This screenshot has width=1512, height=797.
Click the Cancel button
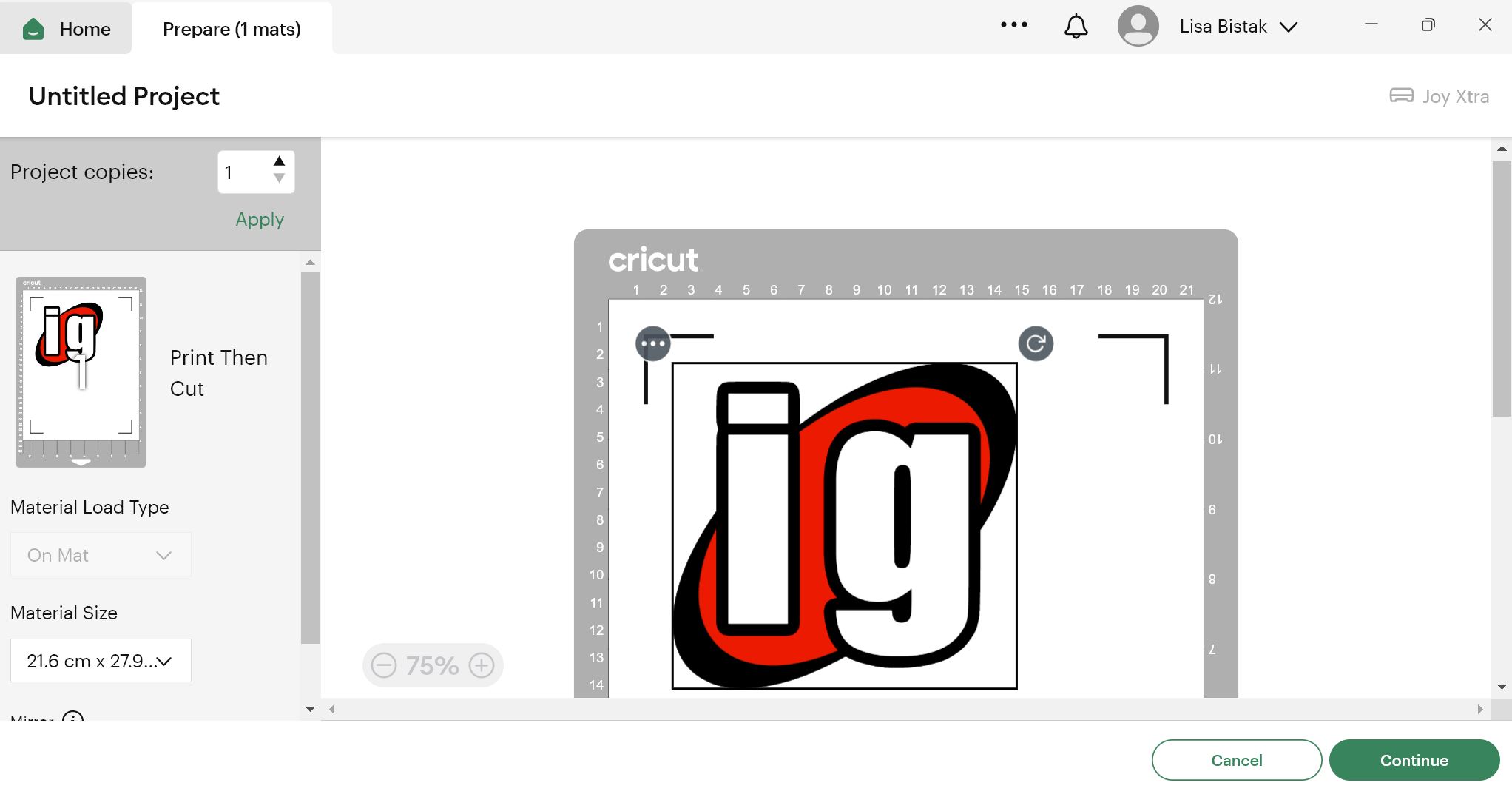pos(1236,760)
